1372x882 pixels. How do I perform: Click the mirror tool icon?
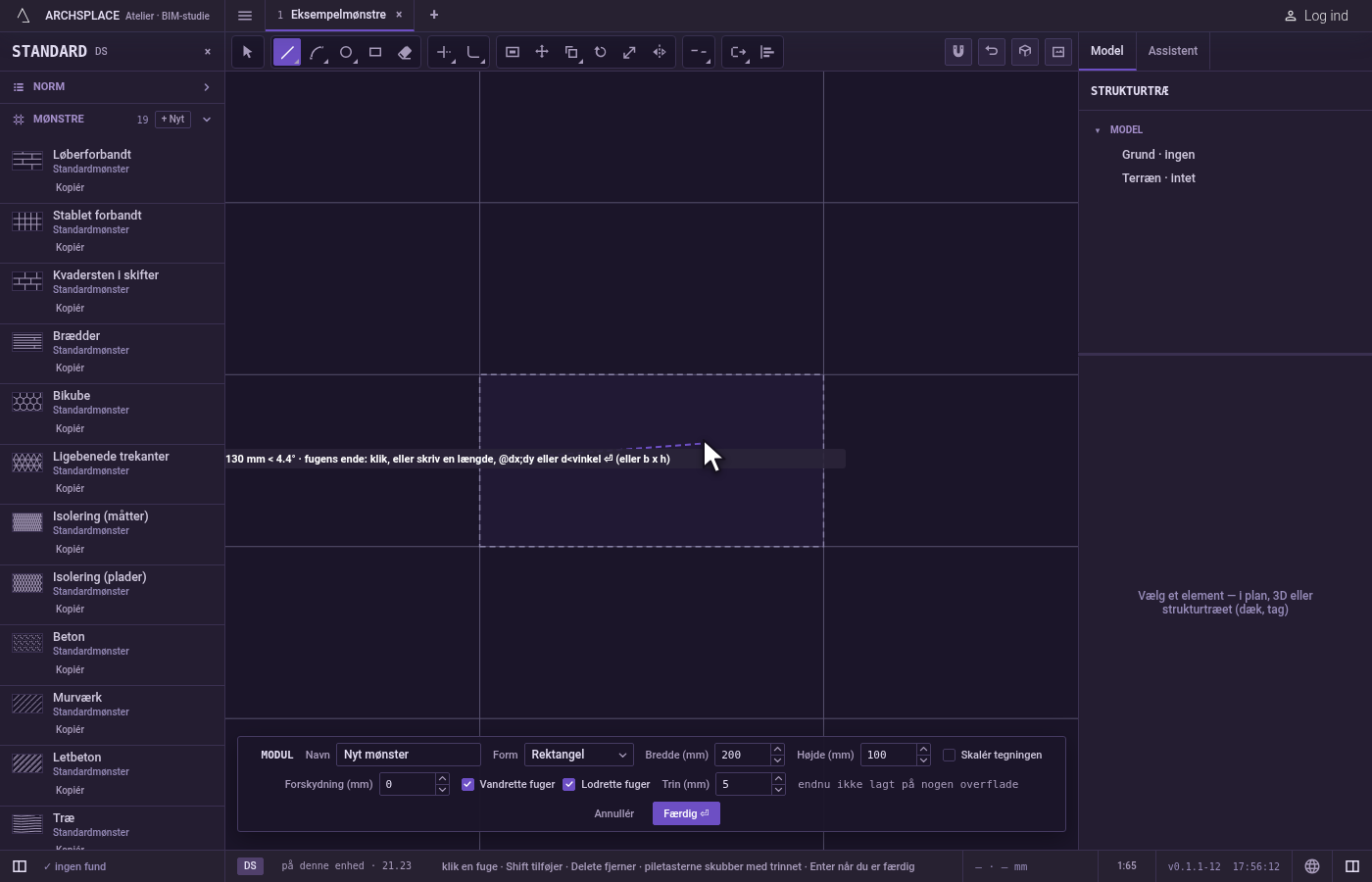coord(660,52)
